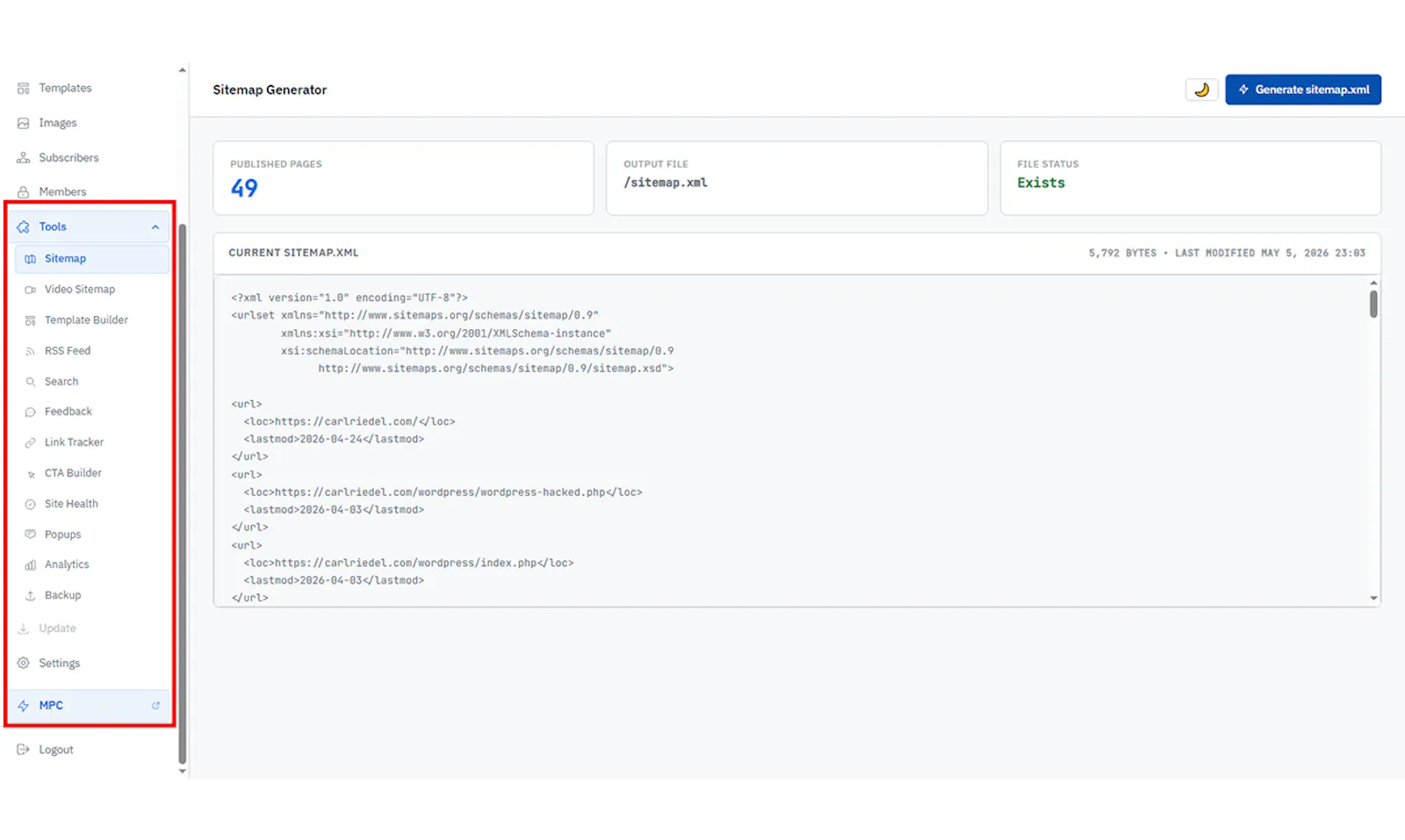This screenshot has height=840, width=1405.
Task: Open the Feedback tool label
Action: 68,412
